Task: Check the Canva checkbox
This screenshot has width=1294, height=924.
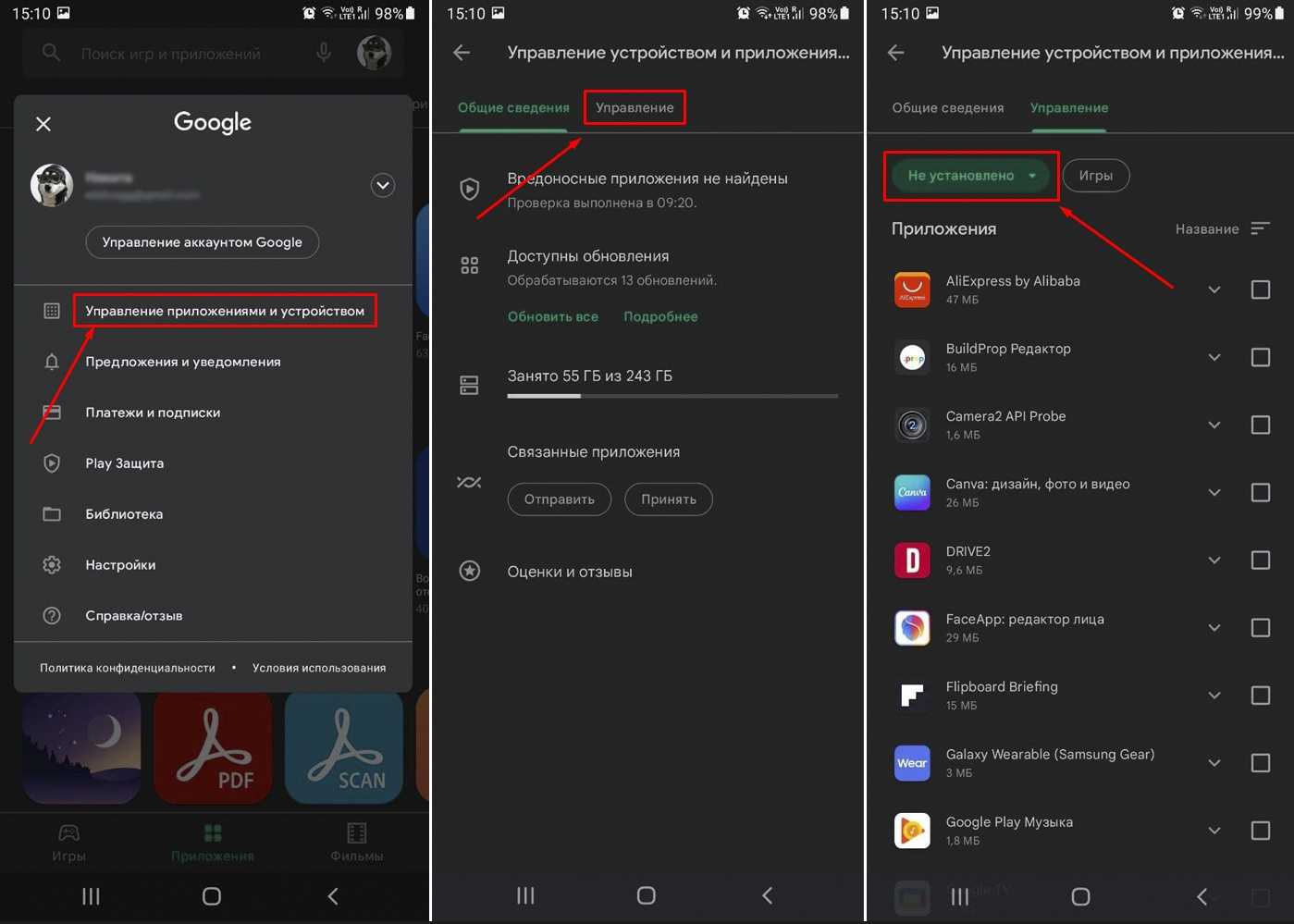Action: 1261,492
